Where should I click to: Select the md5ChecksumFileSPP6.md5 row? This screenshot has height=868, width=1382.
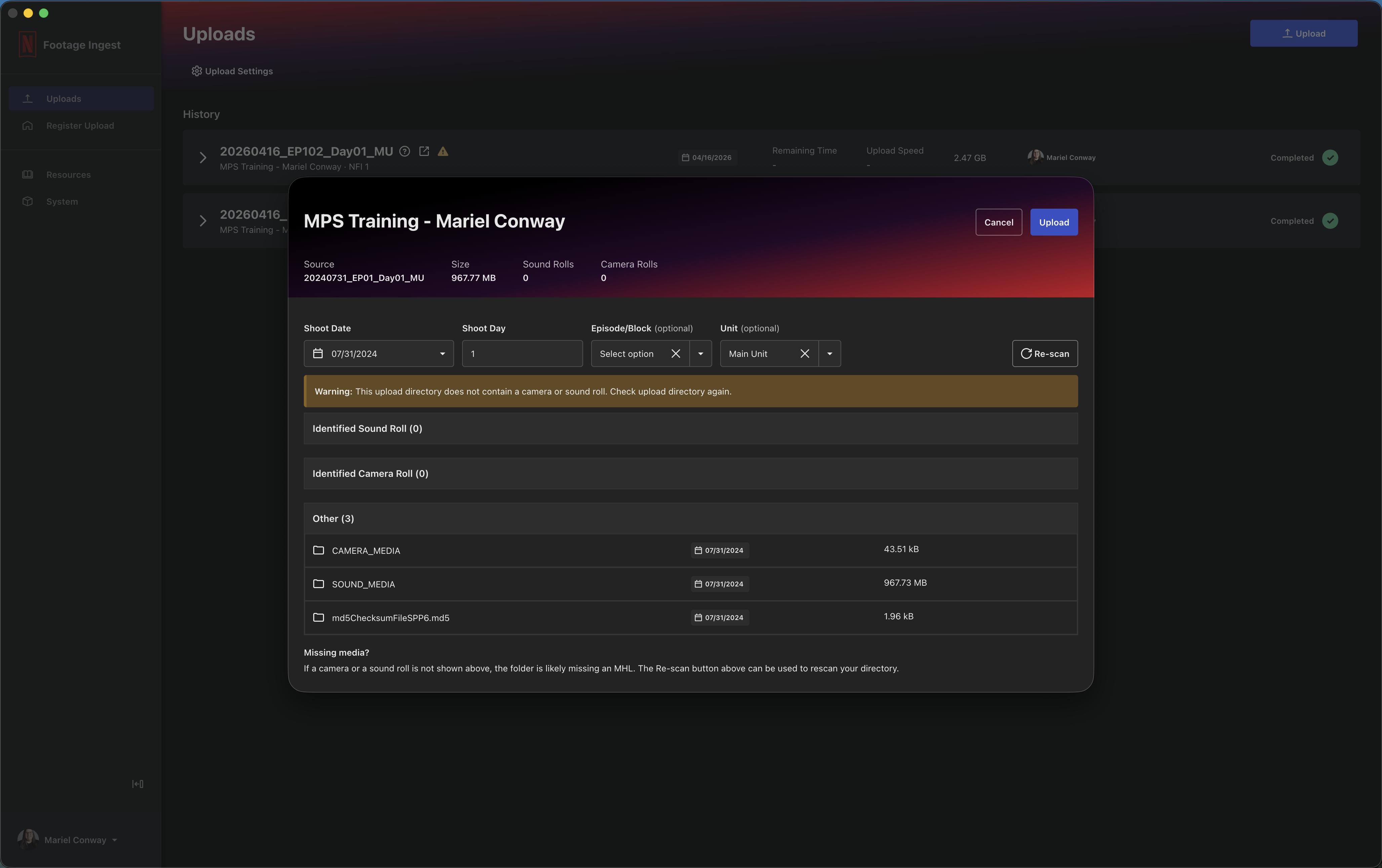(x=690, y=617)
